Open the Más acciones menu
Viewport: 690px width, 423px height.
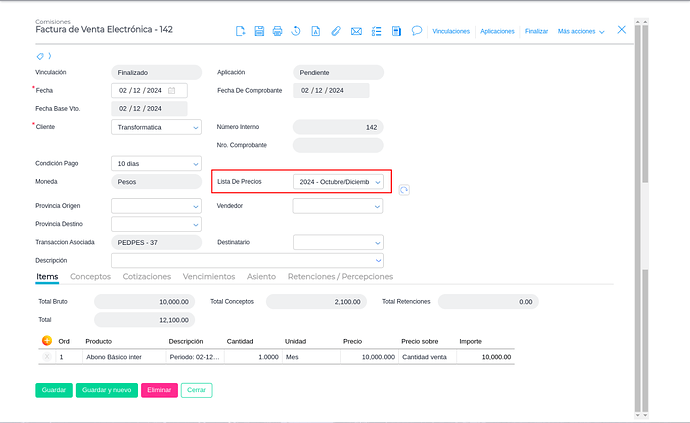point(581,31)
